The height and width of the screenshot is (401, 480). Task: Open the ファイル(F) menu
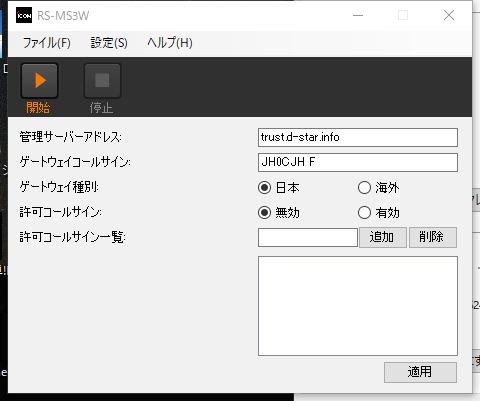pos(46,43)
